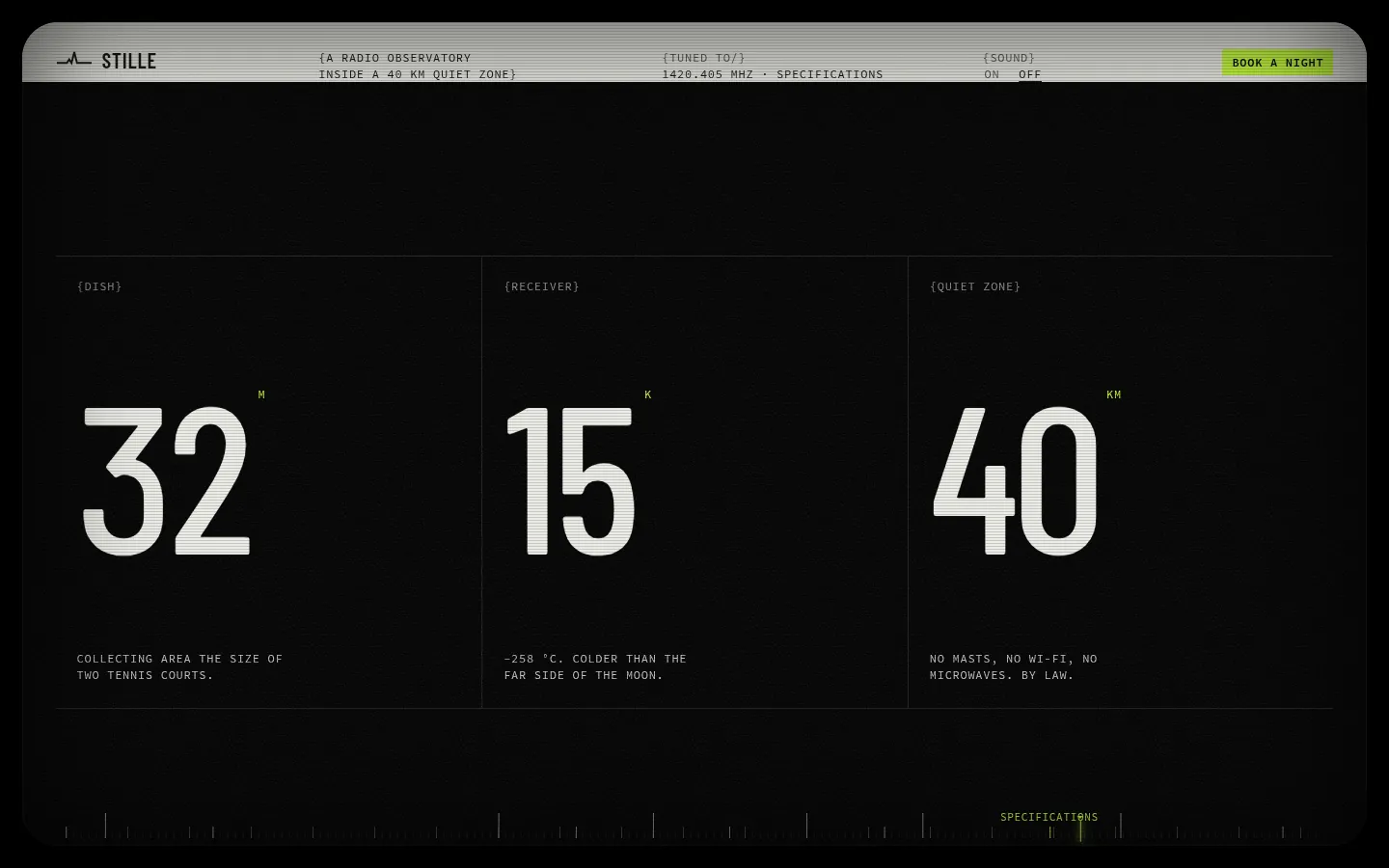Click the BOOK A NIGHT button
1389x868 pixels.
click(x=1277, y=63)
